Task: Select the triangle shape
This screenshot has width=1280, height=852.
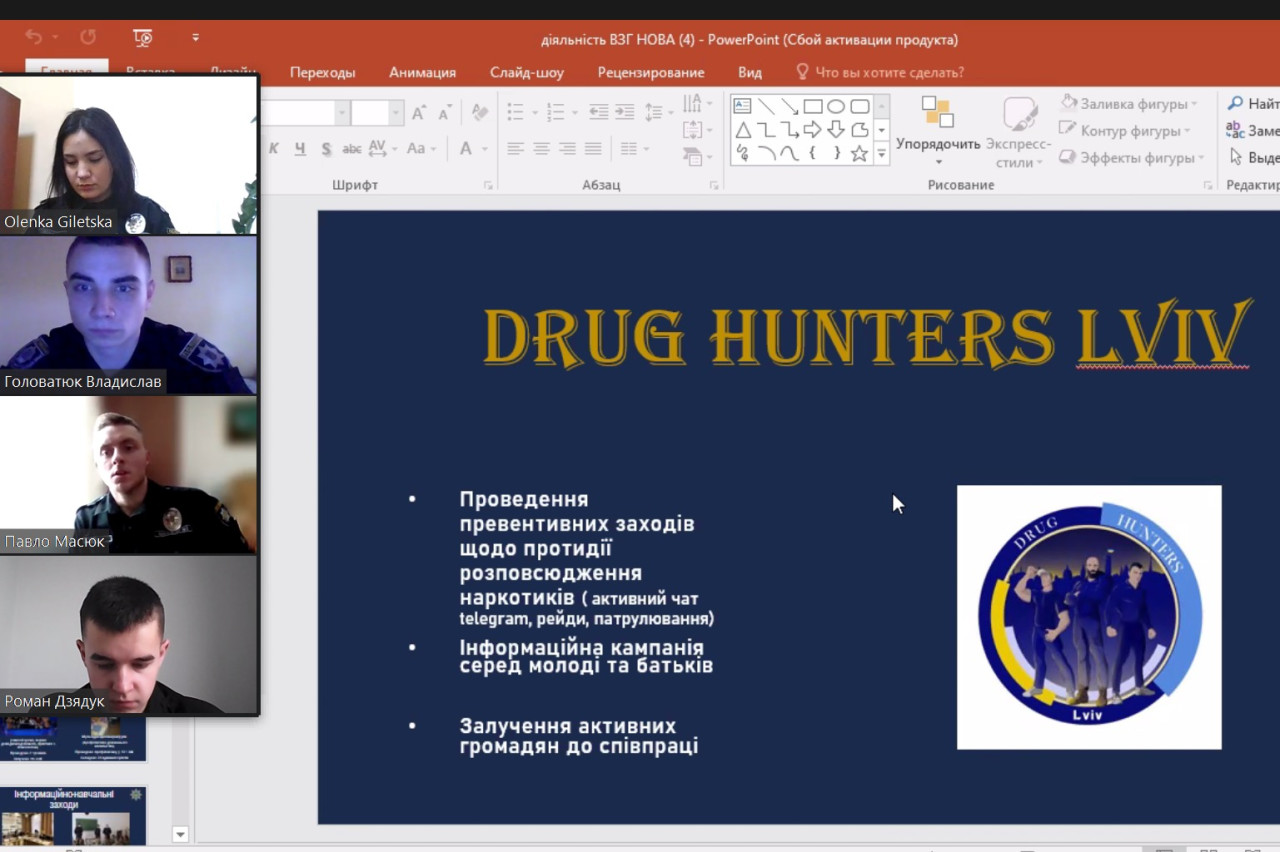Action: coord(742,130)
